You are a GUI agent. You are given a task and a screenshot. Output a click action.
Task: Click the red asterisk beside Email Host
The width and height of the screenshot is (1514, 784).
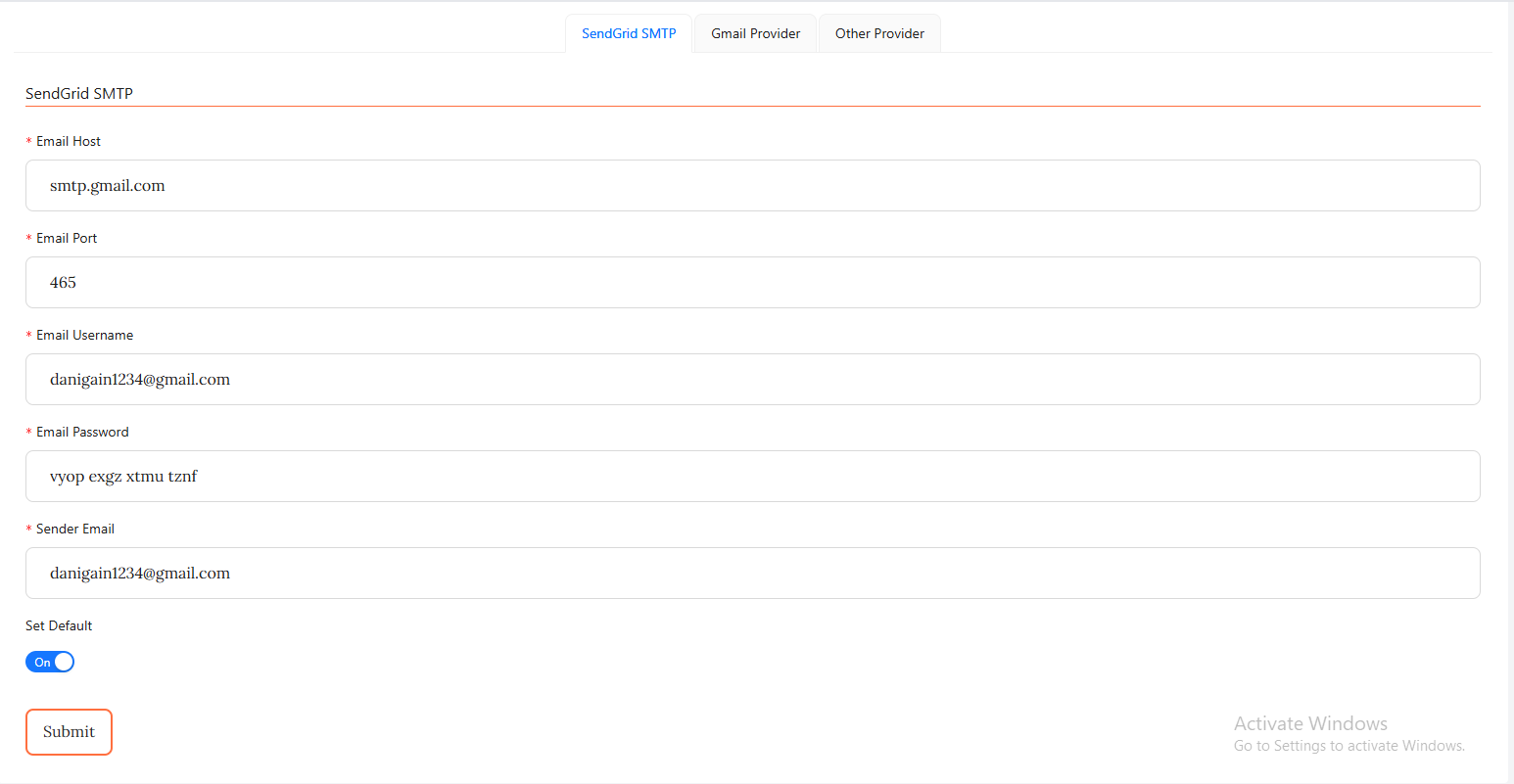coord(29,143)
